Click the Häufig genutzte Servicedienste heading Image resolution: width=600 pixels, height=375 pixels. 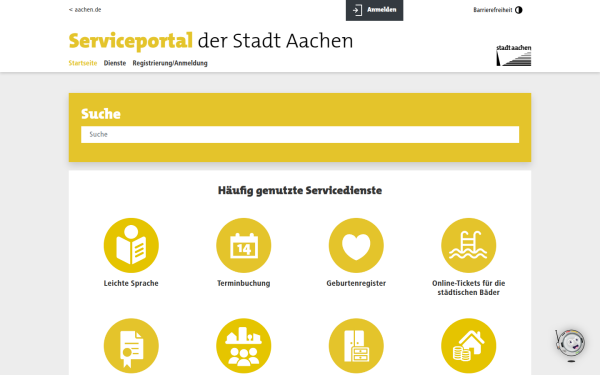[x=300, y=190]
